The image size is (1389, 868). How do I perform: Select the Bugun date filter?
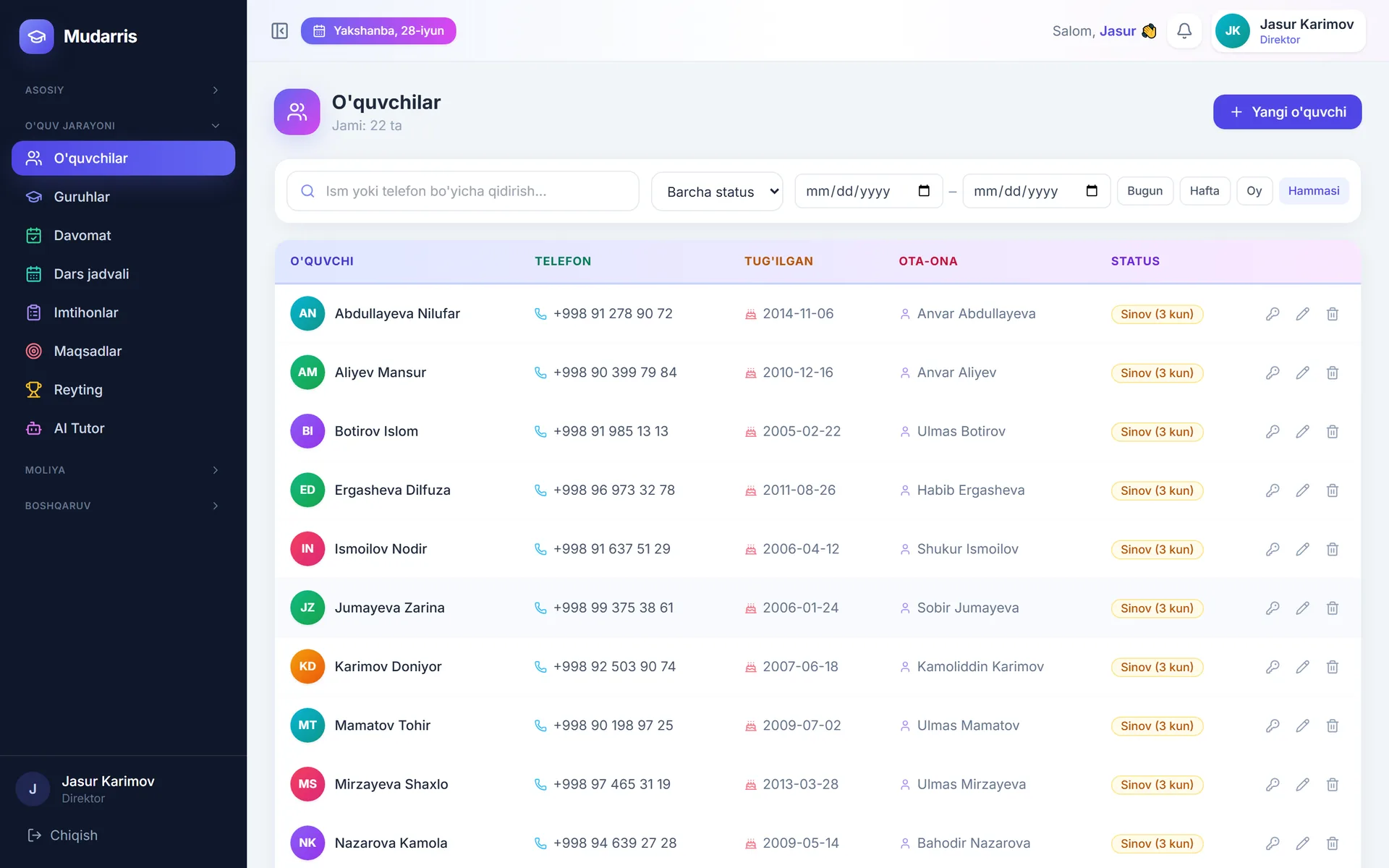point(1144,191)
